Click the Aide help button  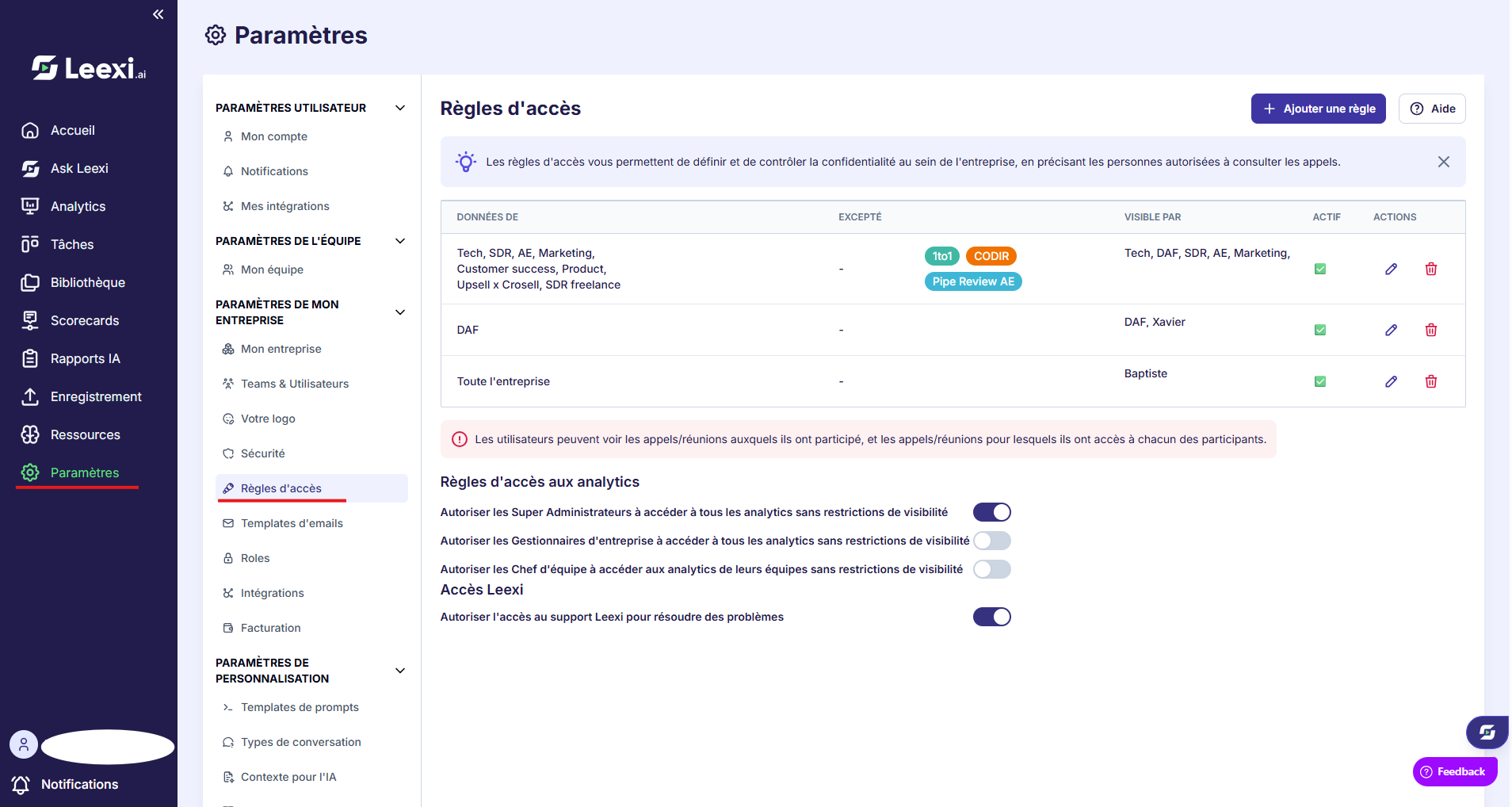tap(1432, 109)
